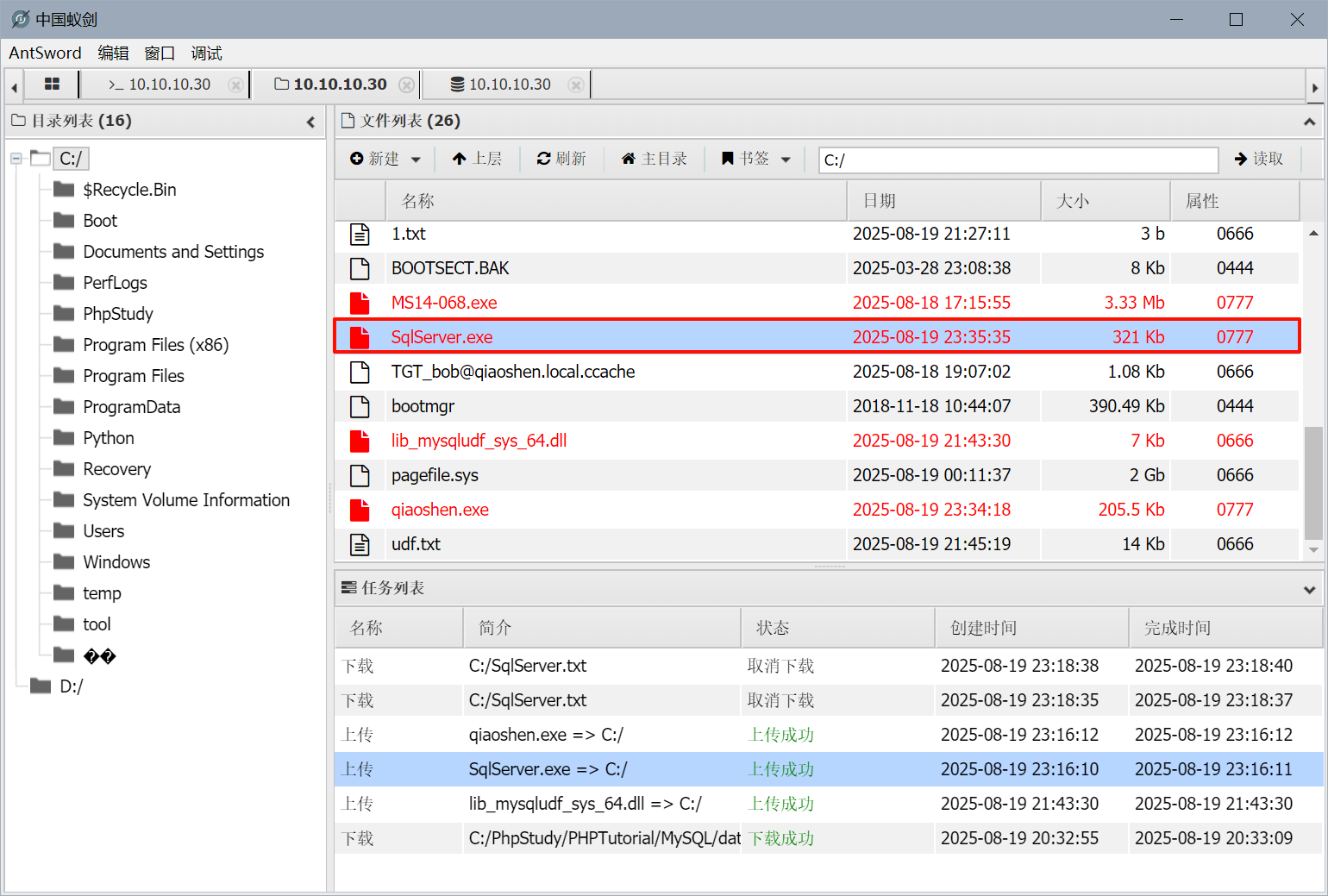The width and height of the screenshot is (1328, 896).
Task: Collapse the C:/ tree node
Action: point(16,159)
